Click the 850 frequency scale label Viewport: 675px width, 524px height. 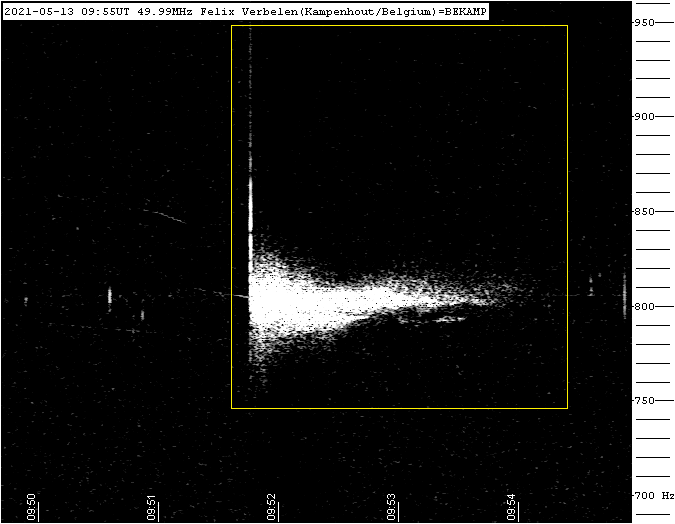644,211
